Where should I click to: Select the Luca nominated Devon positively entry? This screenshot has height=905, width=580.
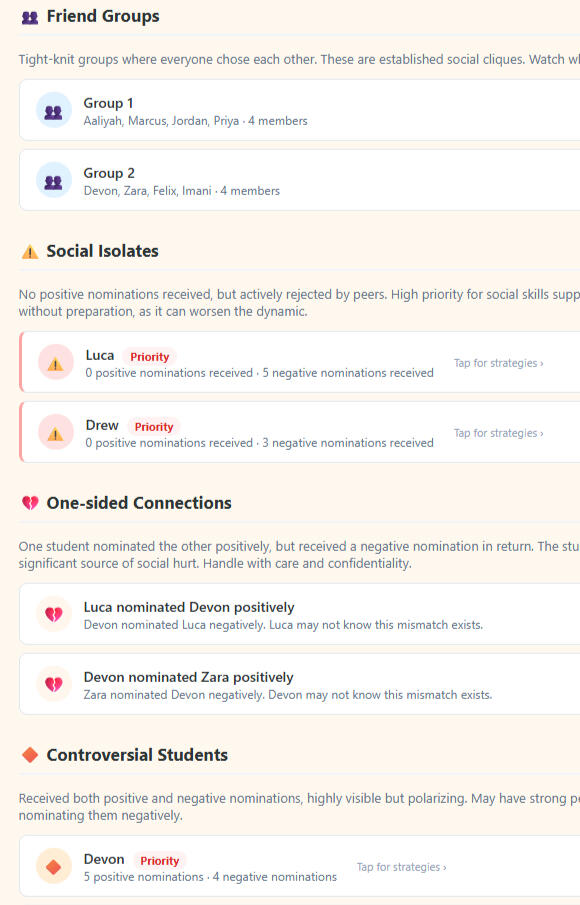300,614
